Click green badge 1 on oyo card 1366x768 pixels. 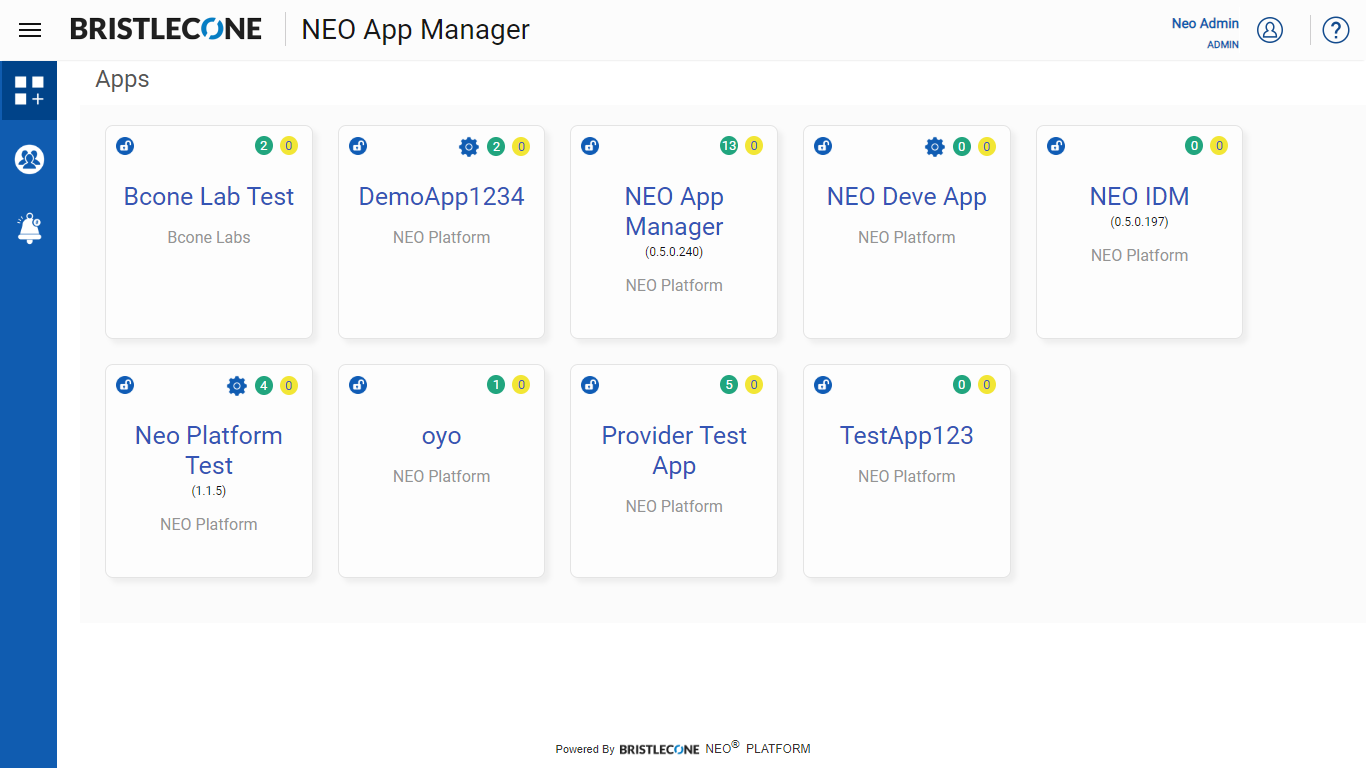[x=496, y=385]
